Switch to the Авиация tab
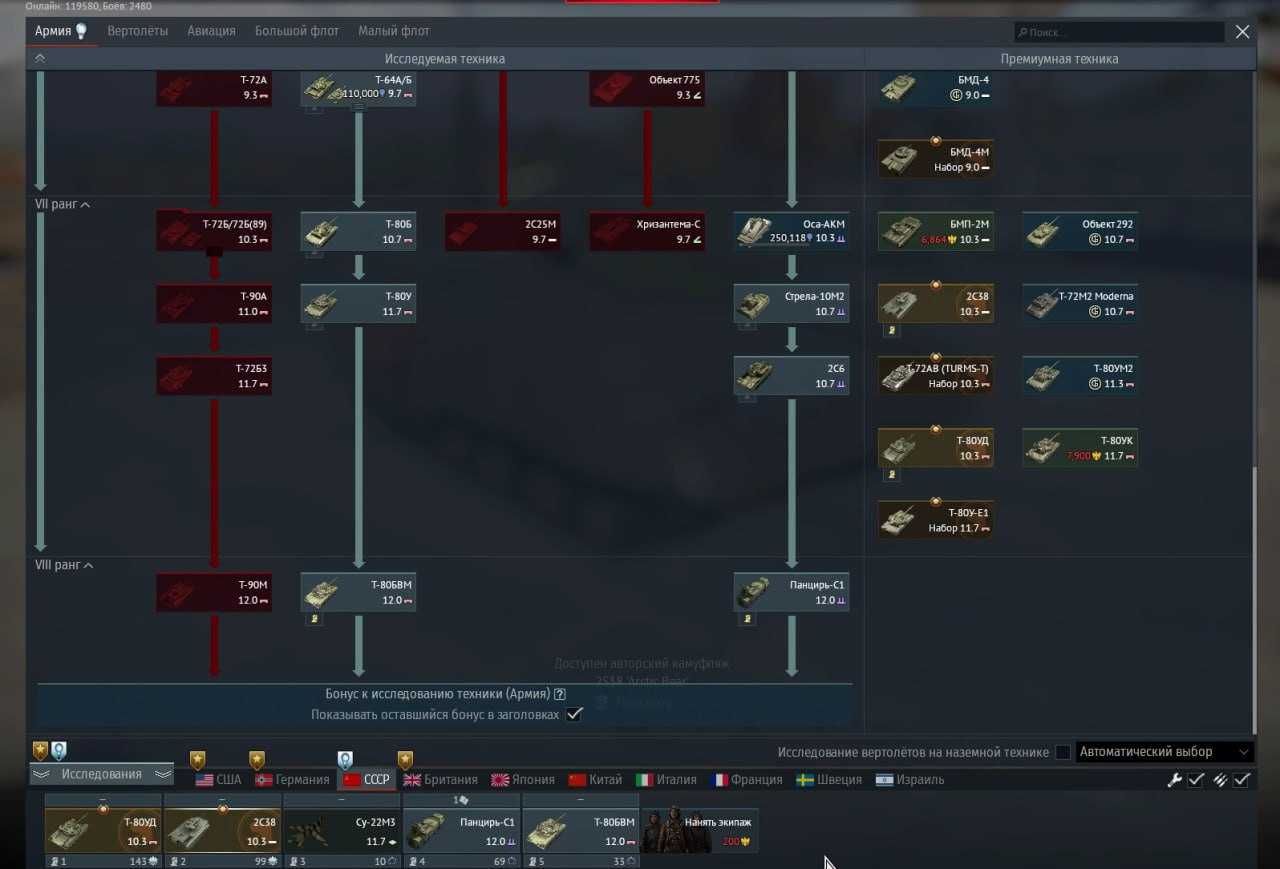 [x=211, y=31]
